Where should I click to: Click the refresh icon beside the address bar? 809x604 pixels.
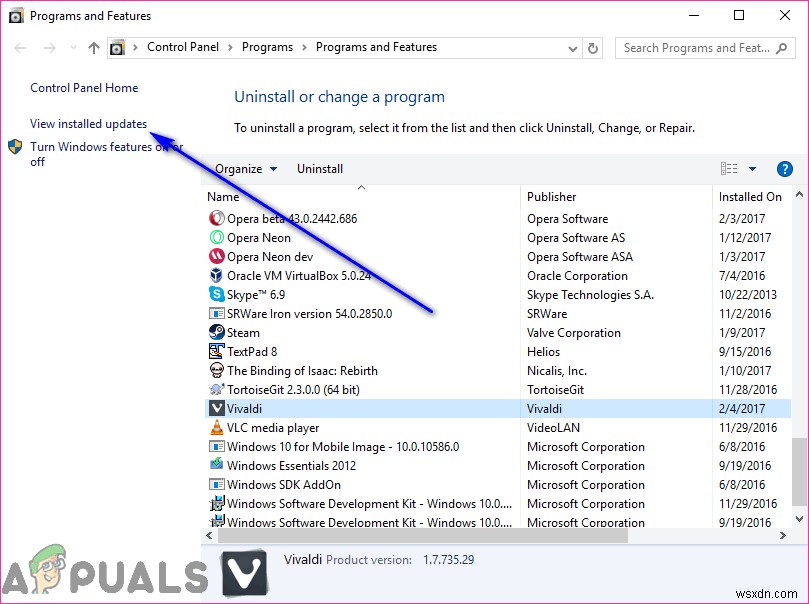click(593, 47)
